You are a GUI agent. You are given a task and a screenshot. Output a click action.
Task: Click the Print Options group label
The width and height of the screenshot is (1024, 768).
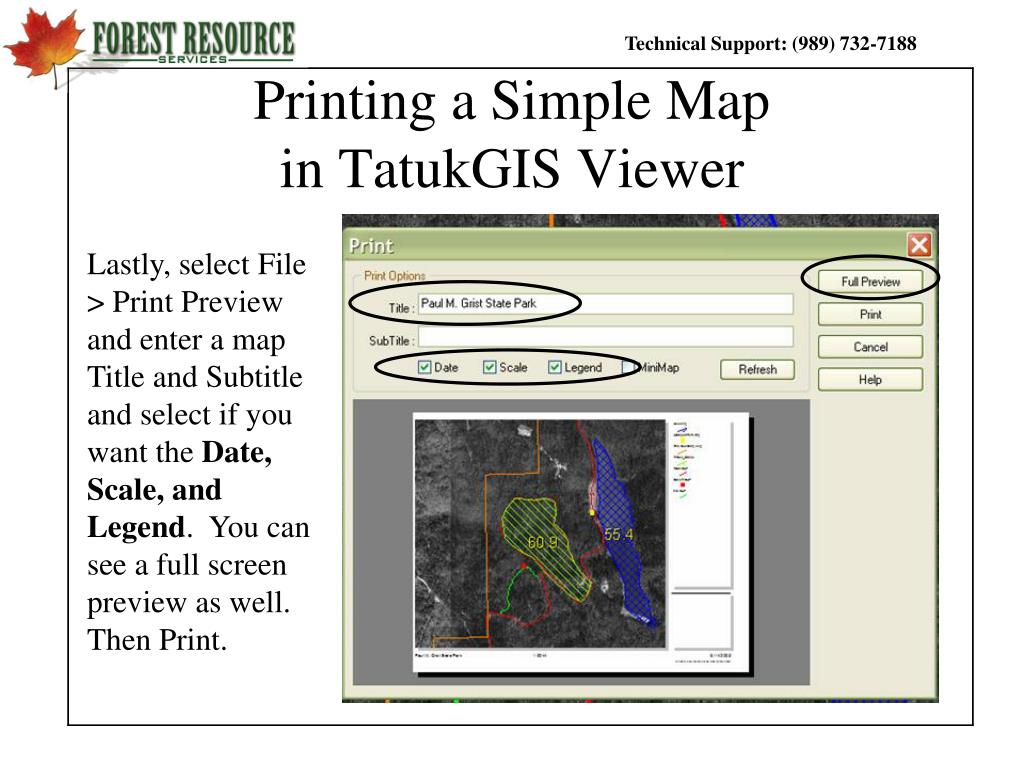394,276
